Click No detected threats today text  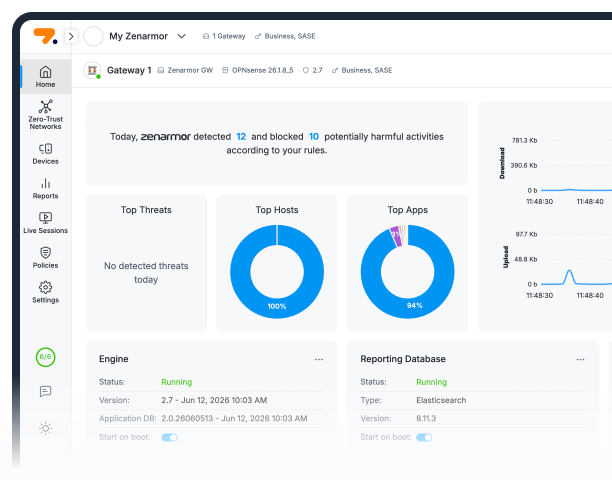point(146,273)
